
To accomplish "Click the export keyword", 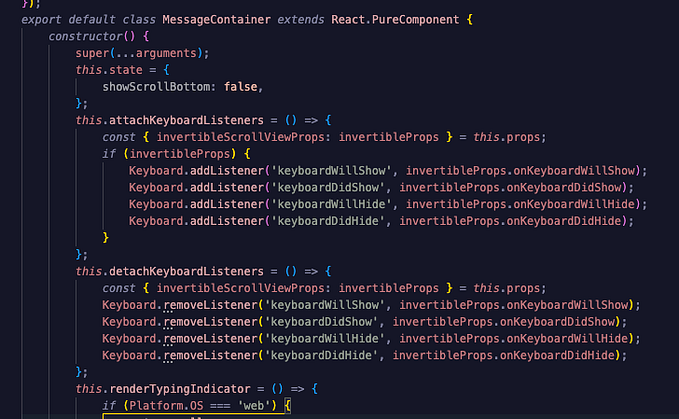I will [x=41, y=20].
